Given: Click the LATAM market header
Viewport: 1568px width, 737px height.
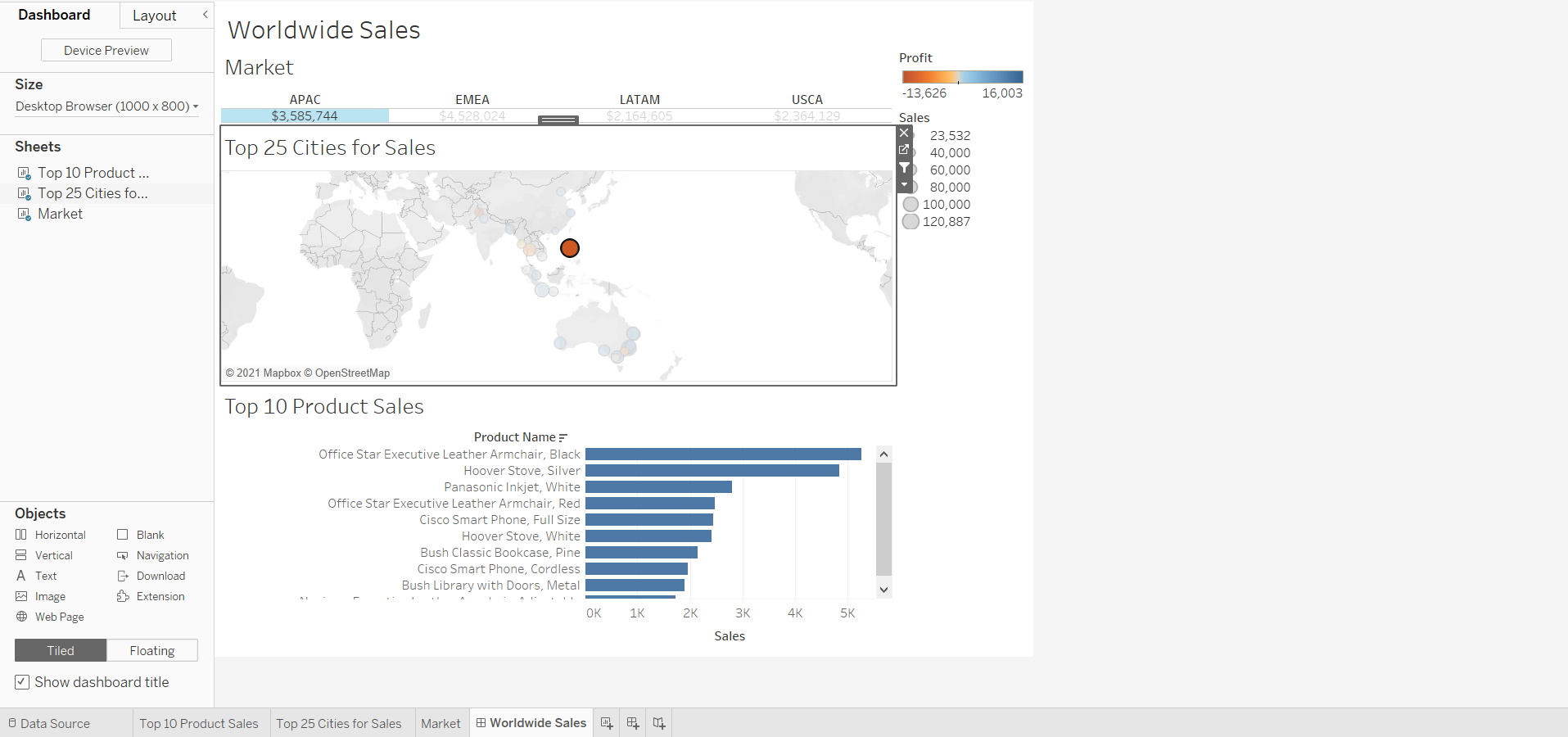Looking at the screenshot, I should (639, 100).
